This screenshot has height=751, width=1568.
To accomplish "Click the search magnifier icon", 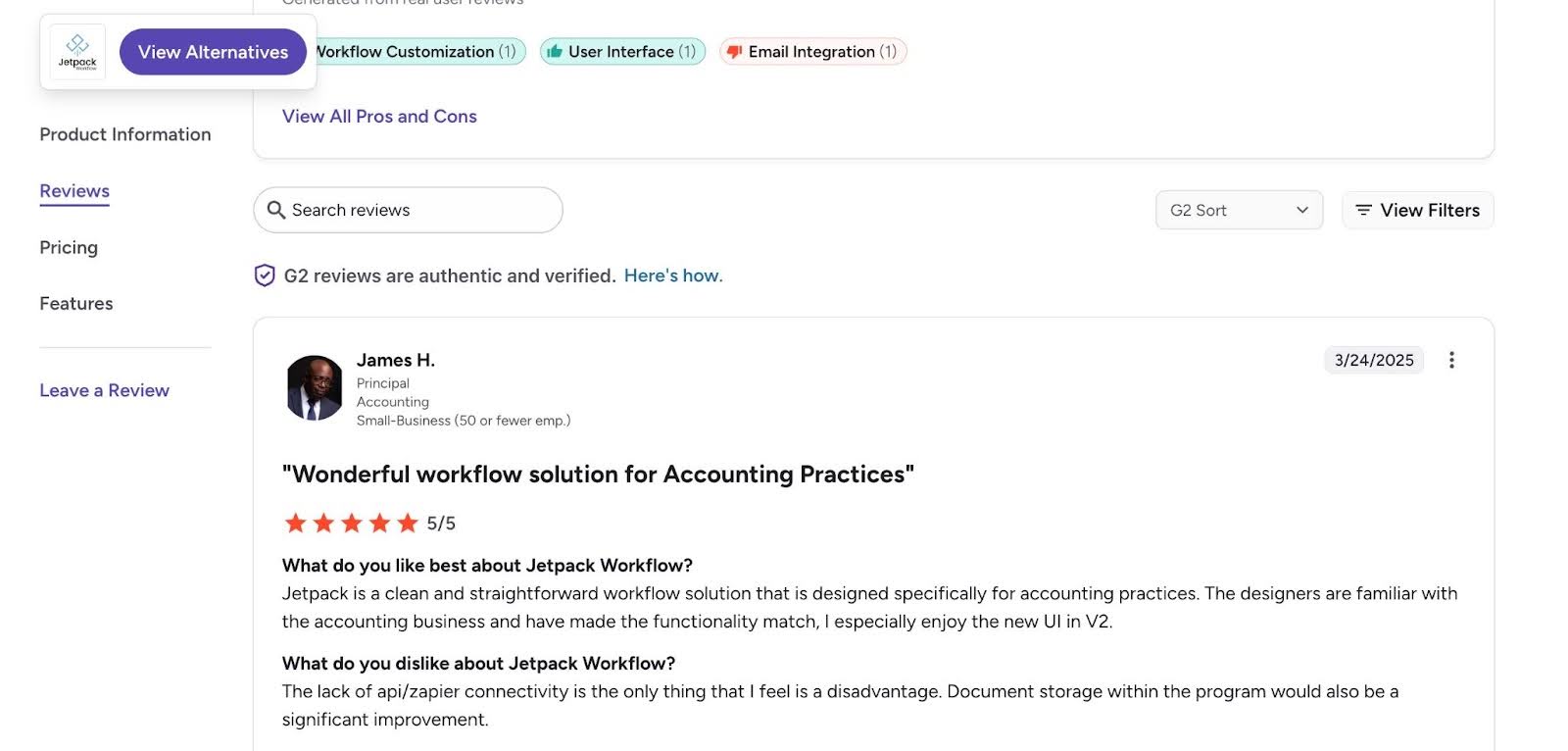I will pyautogui.click(x=277, y=210).
